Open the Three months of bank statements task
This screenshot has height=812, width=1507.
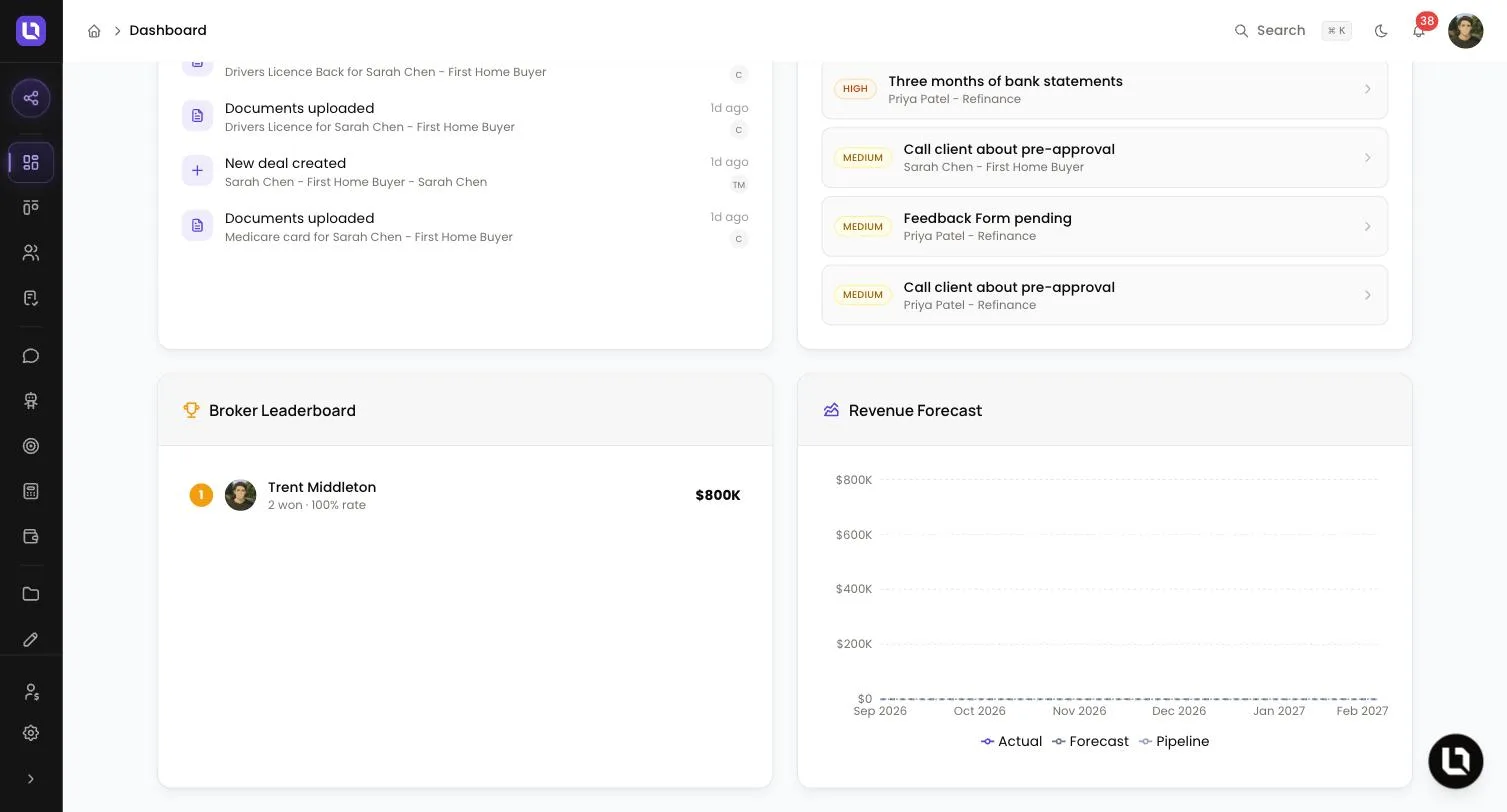click(1105, 89)
